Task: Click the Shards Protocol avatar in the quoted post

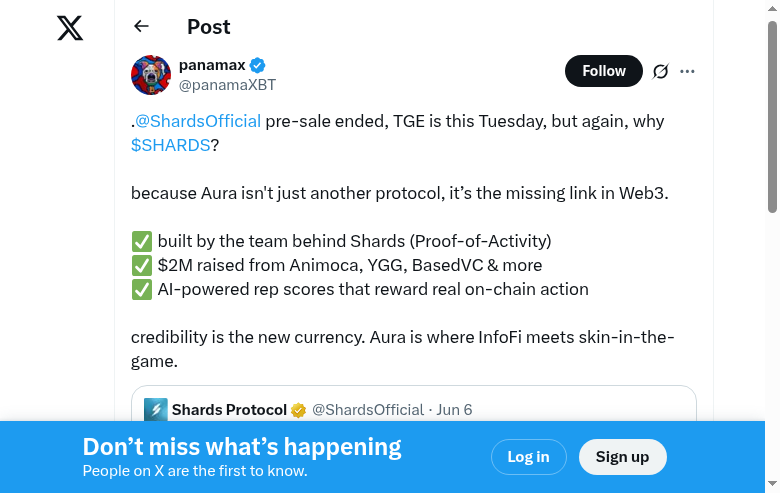Action: coord(156,410)
